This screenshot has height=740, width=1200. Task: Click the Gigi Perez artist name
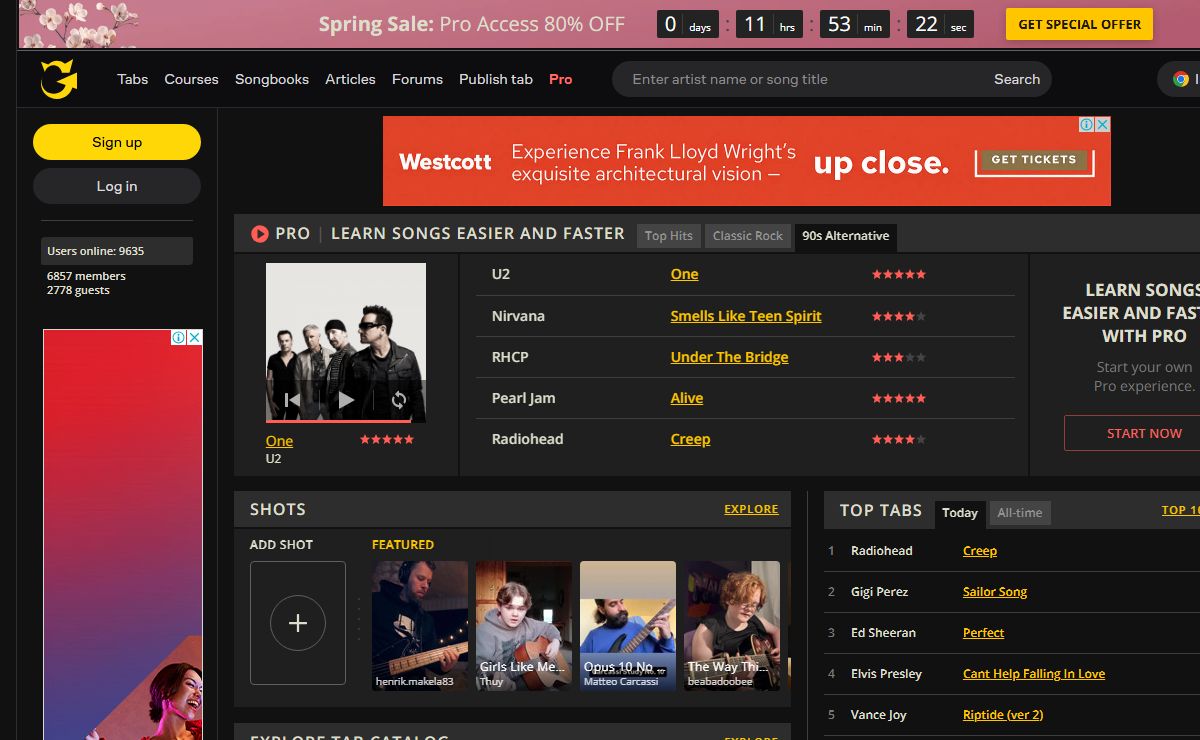880,592
